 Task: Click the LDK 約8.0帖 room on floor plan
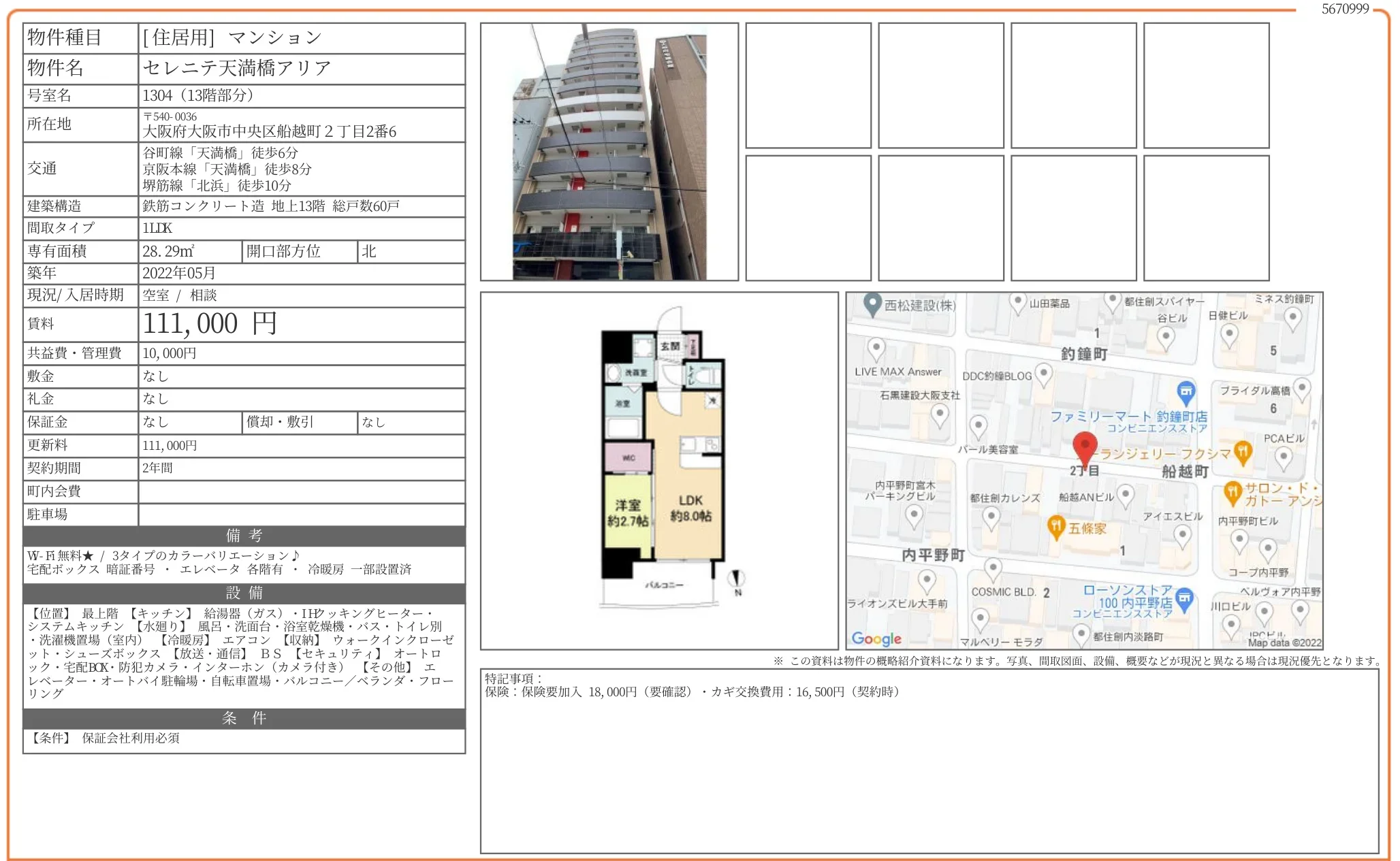pos(690,508)
